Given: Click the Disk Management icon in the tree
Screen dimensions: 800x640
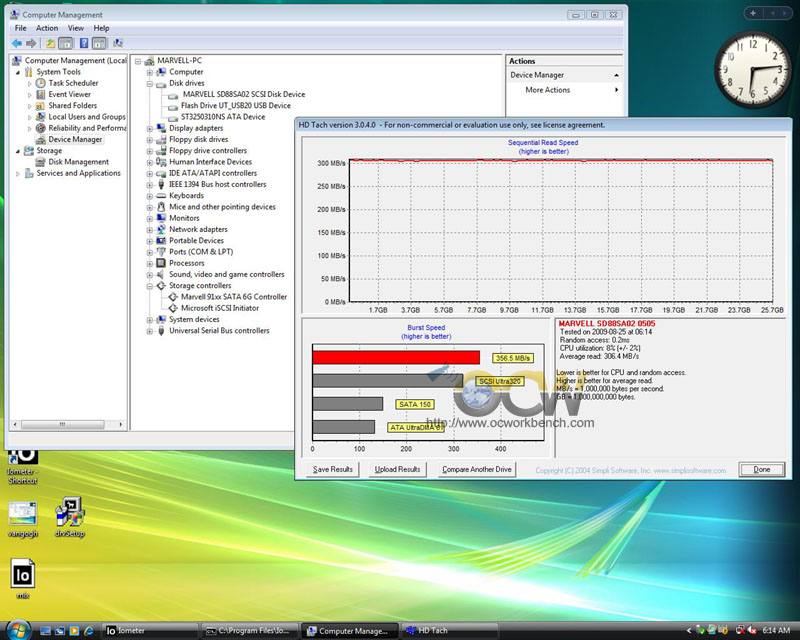Looking at the screenshot, I should click(x=41, y=162).
